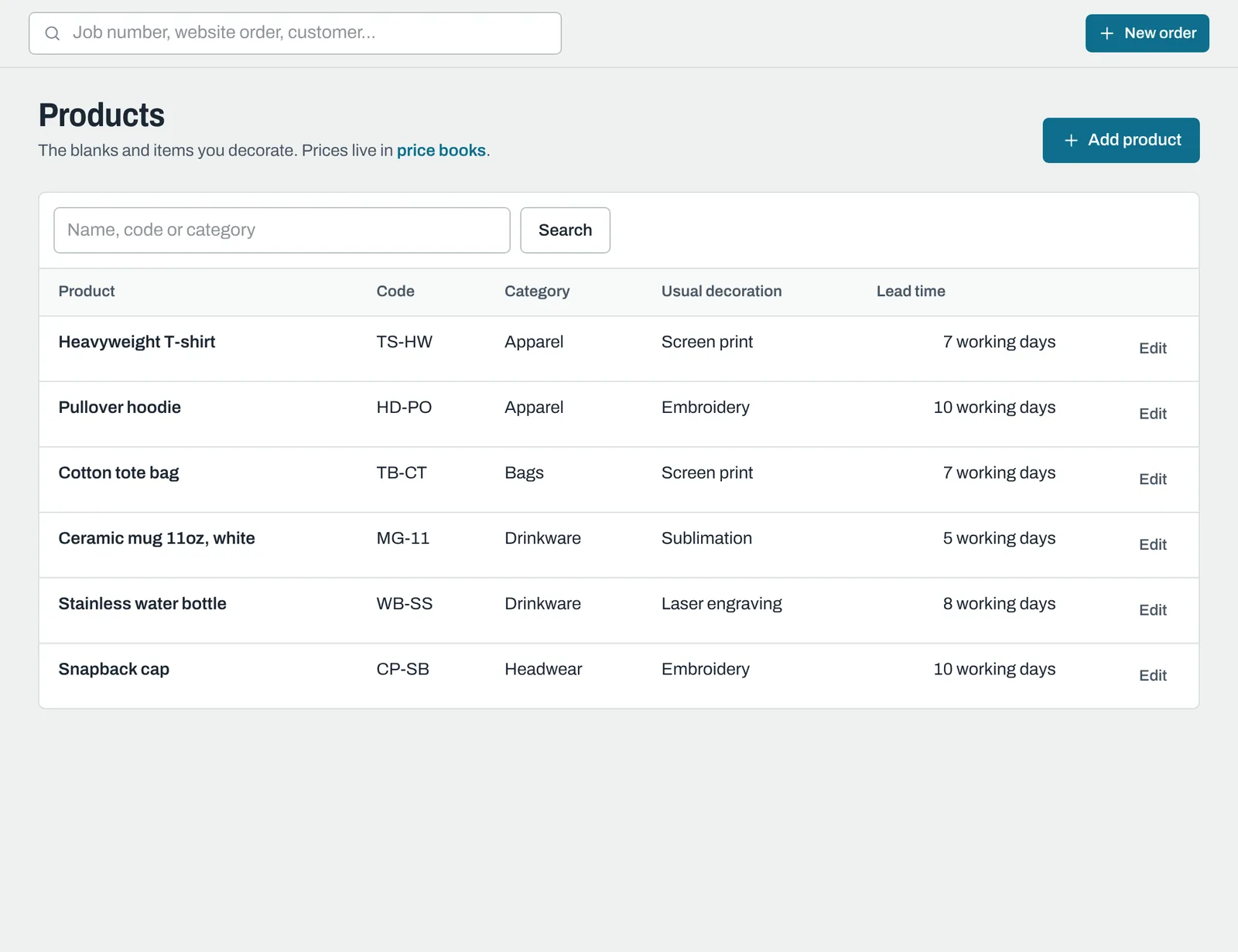The width and height of the screenshot is (1238, 952).
Task: Click the 5 working days lead time
Action: click(999, 538)
